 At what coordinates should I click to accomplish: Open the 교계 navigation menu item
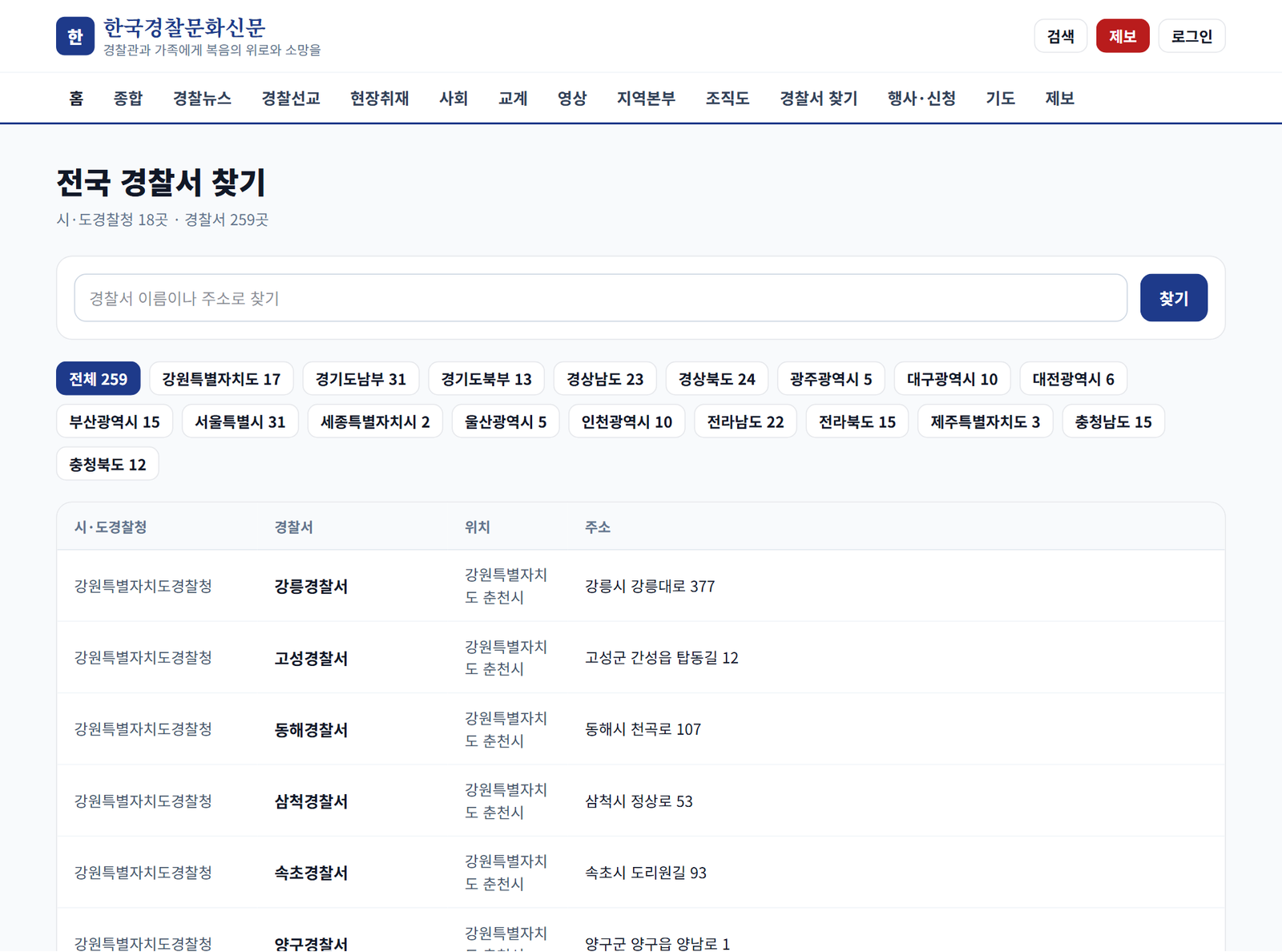513,98
